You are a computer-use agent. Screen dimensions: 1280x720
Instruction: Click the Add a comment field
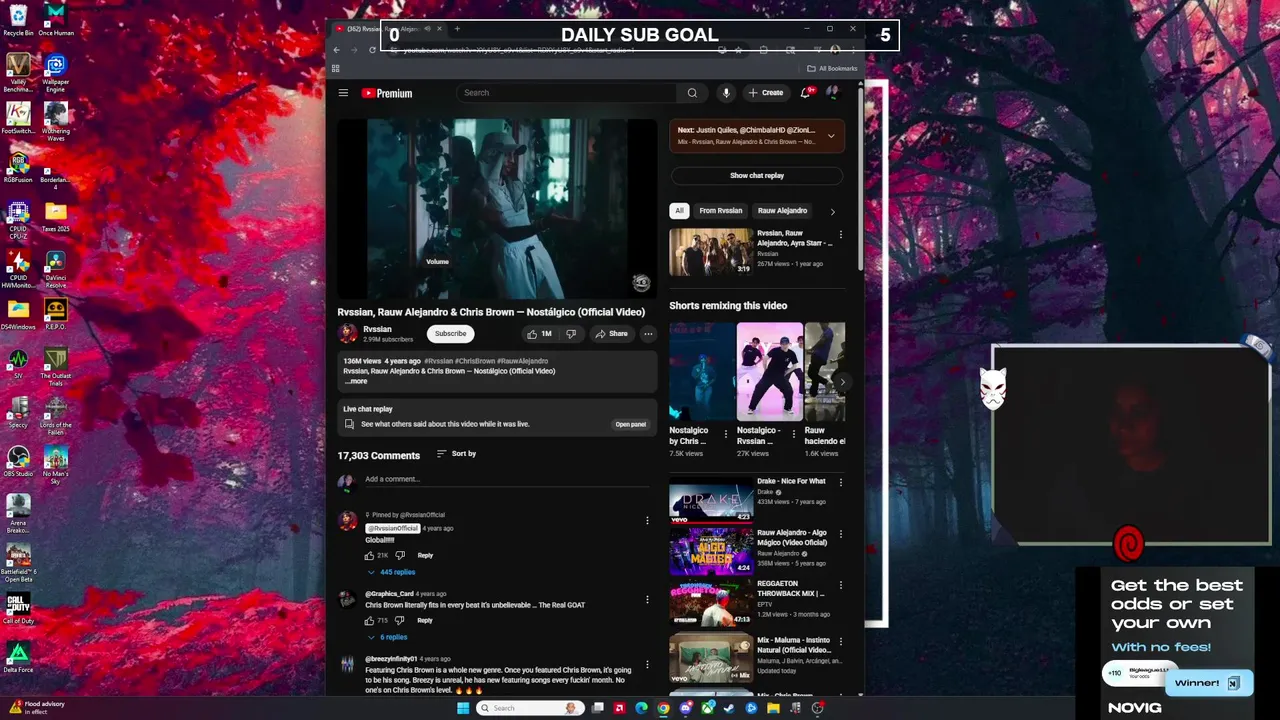pyautogui.click(x=505, y=479)
